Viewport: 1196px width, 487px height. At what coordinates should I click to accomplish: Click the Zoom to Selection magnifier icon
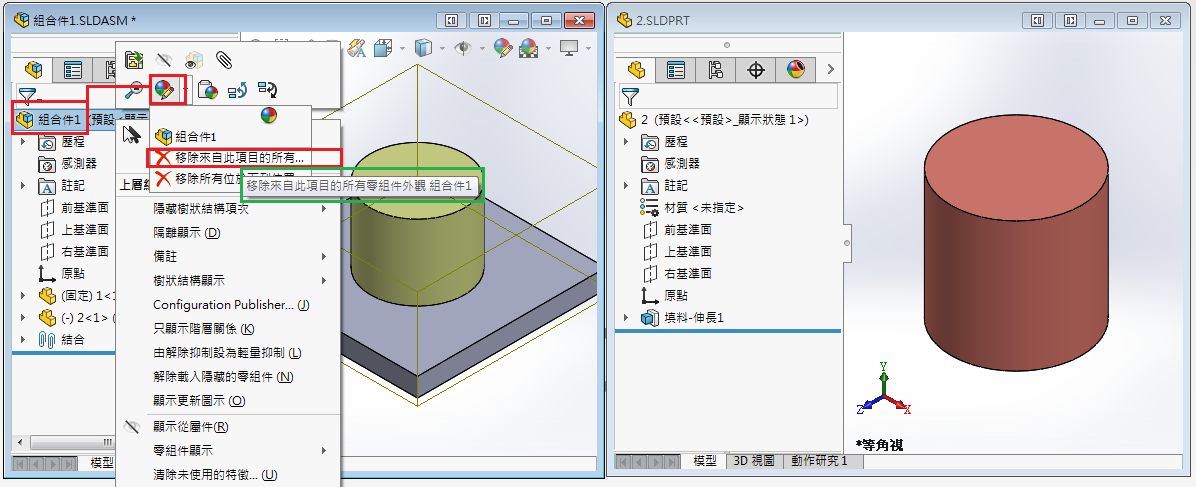[x=134, y=89]
